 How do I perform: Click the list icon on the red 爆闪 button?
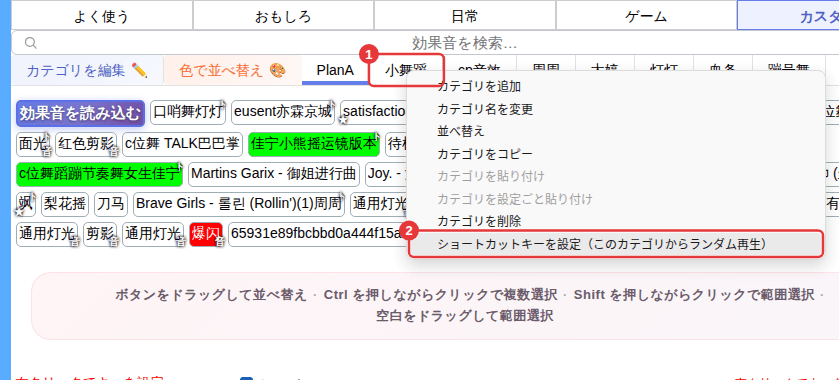pos(219,242)
